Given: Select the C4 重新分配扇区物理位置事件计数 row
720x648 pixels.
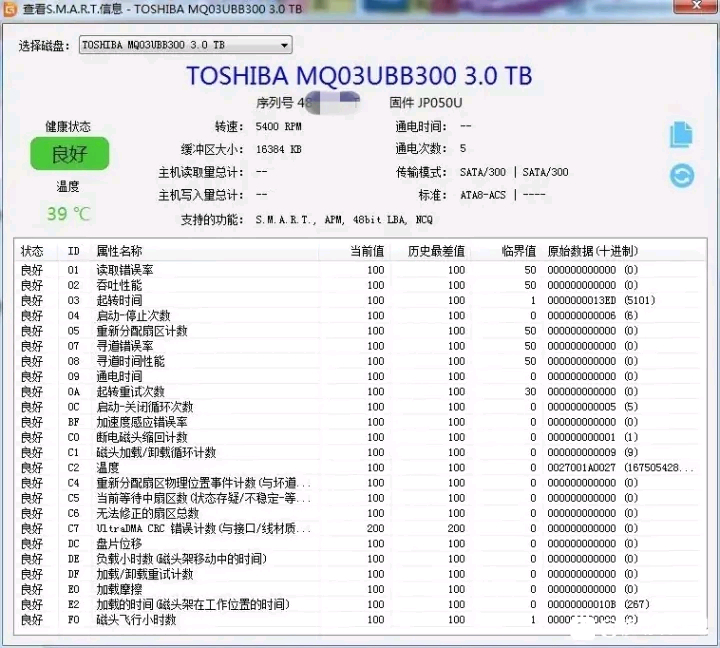Looking at the screenshot, I should [360, 482].
